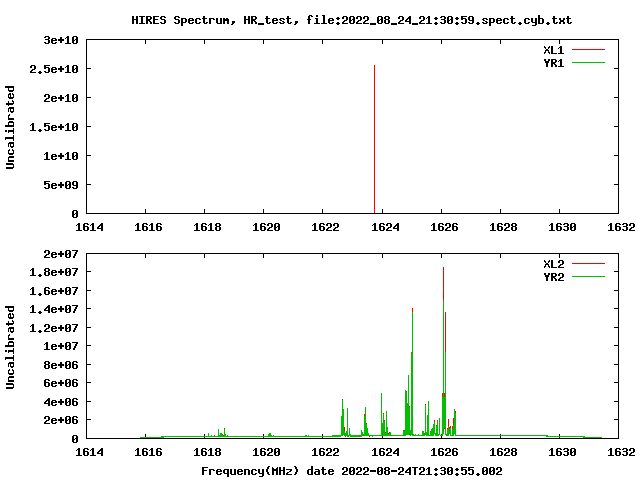Click the 2e+10 tick label
Screen dimensions: 640x480
pyautogui.click(x=61, y=98)
